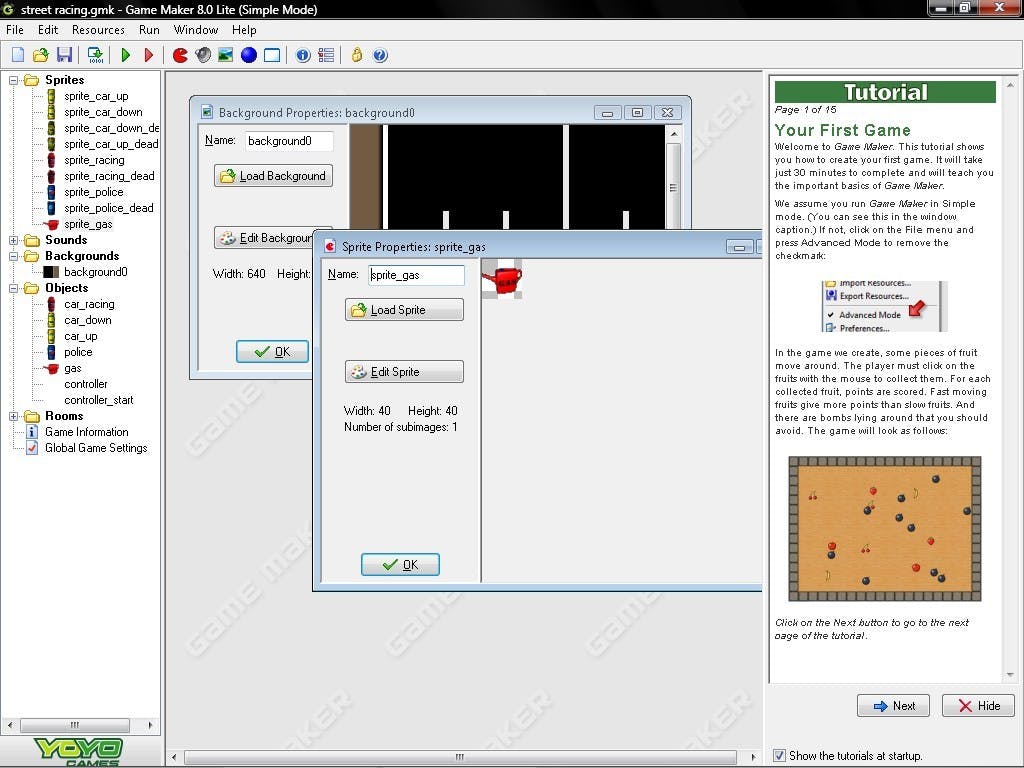Image resolution: width=1024 pixels, height=768 pixels.
Task: Create a stand-alone executable icon
Action: click(x=95, y=56)
